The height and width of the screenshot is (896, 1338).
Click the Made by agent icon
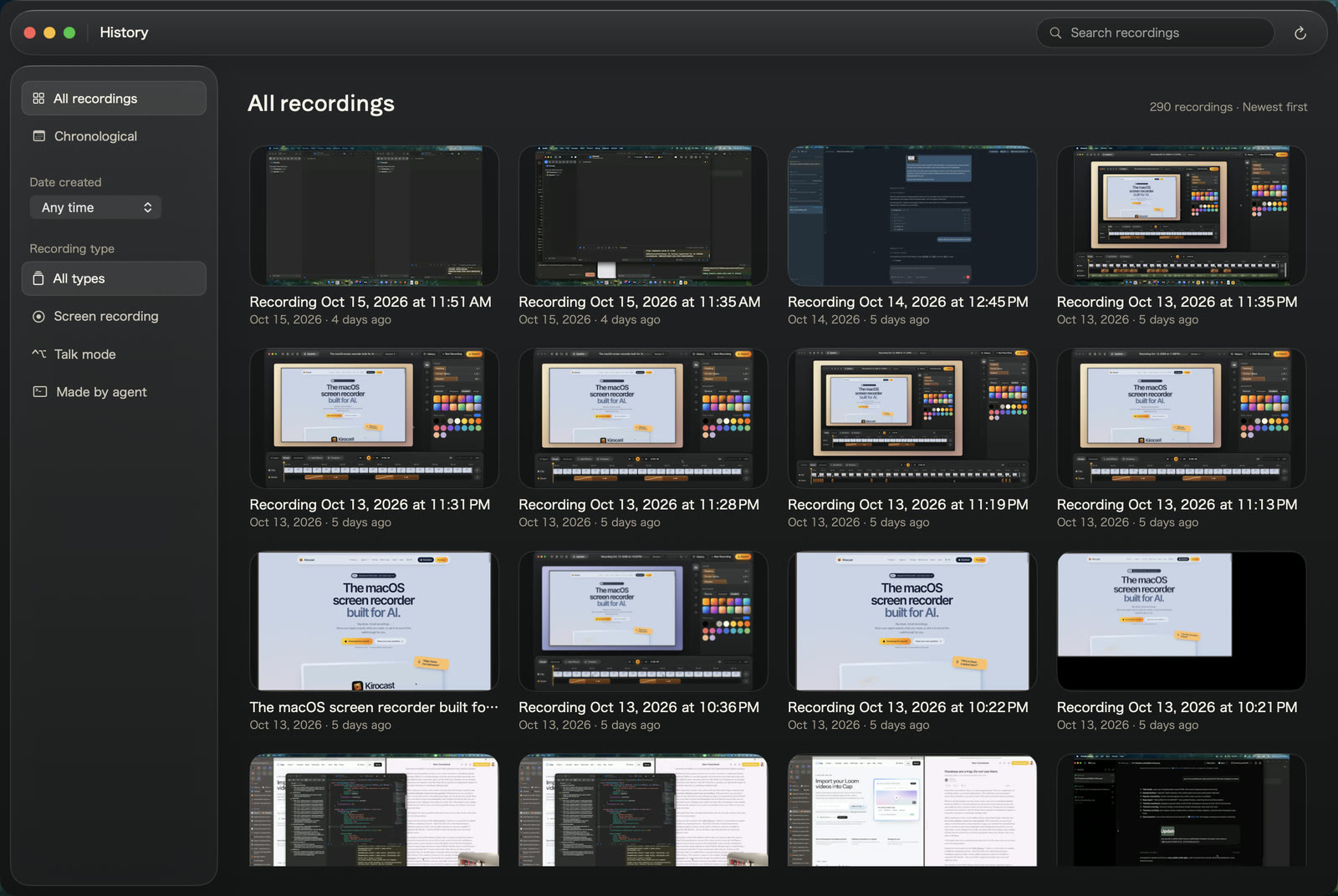[39, 391]
